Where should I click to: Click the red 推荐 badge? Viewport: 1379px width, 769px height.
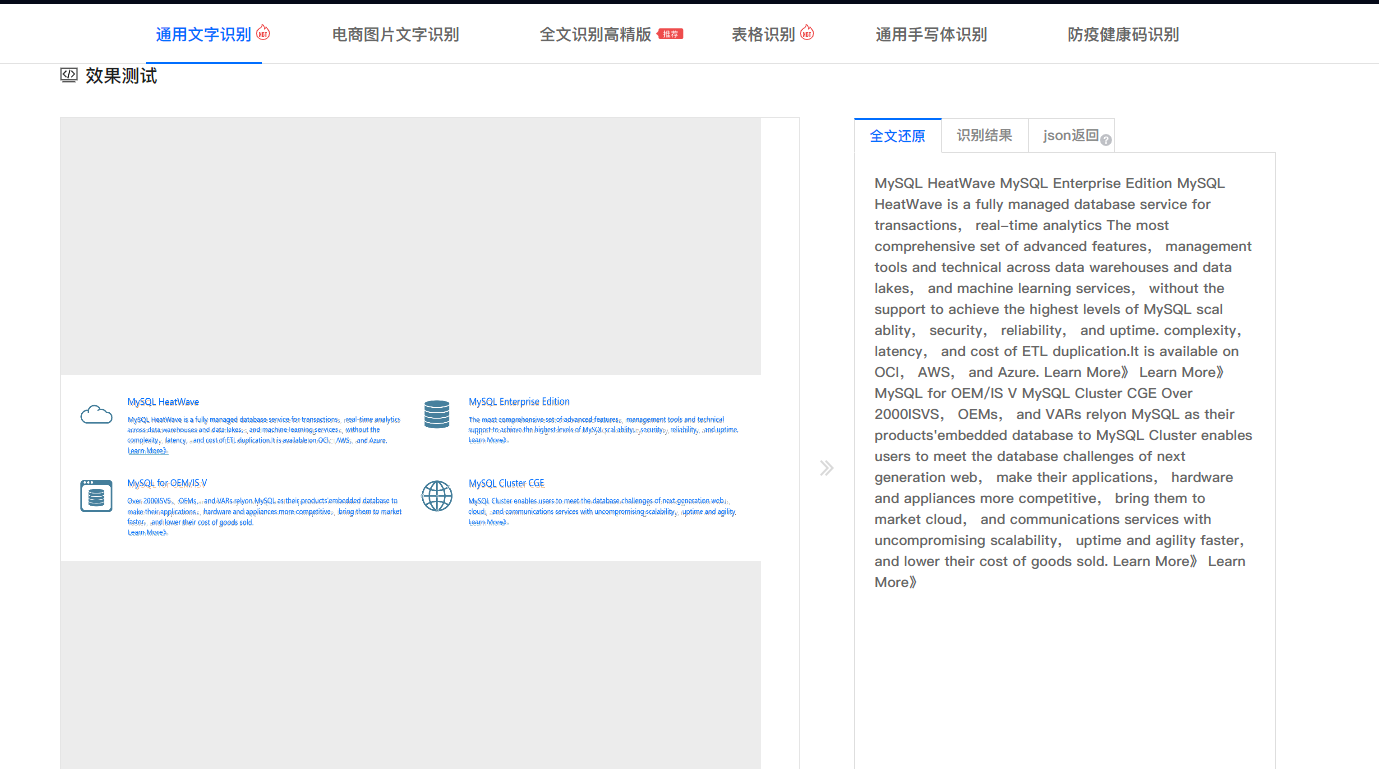click(670, 34)
